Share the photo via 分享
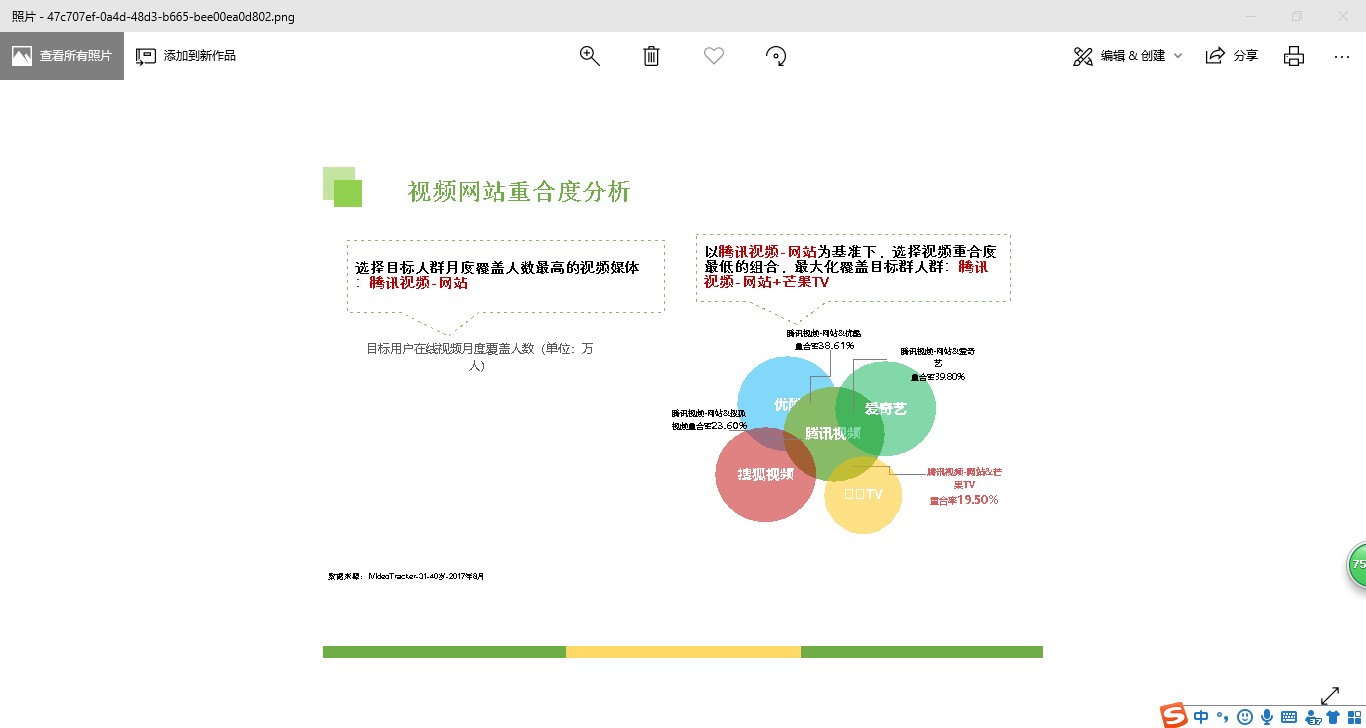The width and height of the screenshot is (1366, 728). point(1232,56)
